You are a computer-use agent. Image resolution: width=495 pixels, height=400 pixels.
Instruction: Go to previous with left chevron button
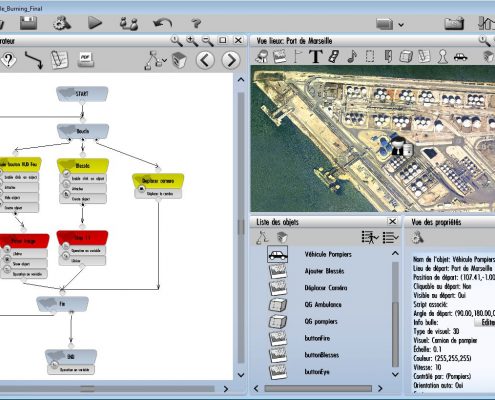coord(205,60)
